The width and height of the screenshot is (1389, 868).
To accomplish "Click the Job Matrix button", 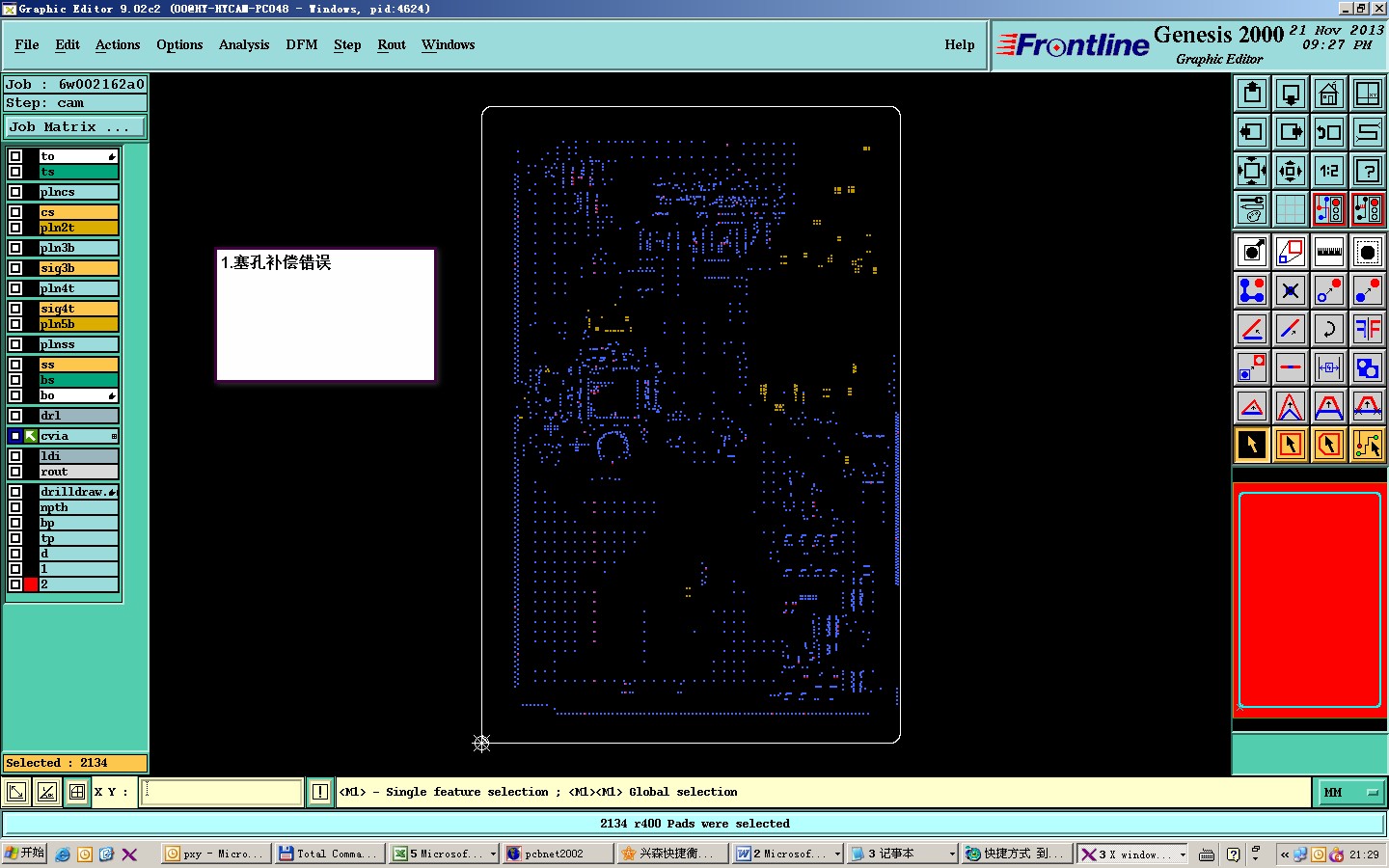I will coord(75,127).
